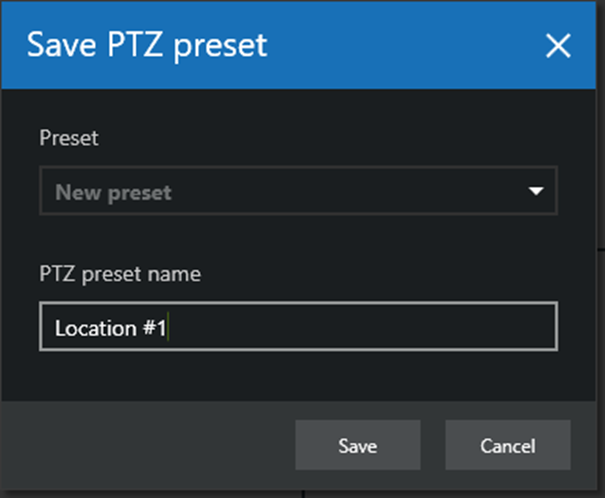Click the Preset label
605x498 pixels.
69,138
